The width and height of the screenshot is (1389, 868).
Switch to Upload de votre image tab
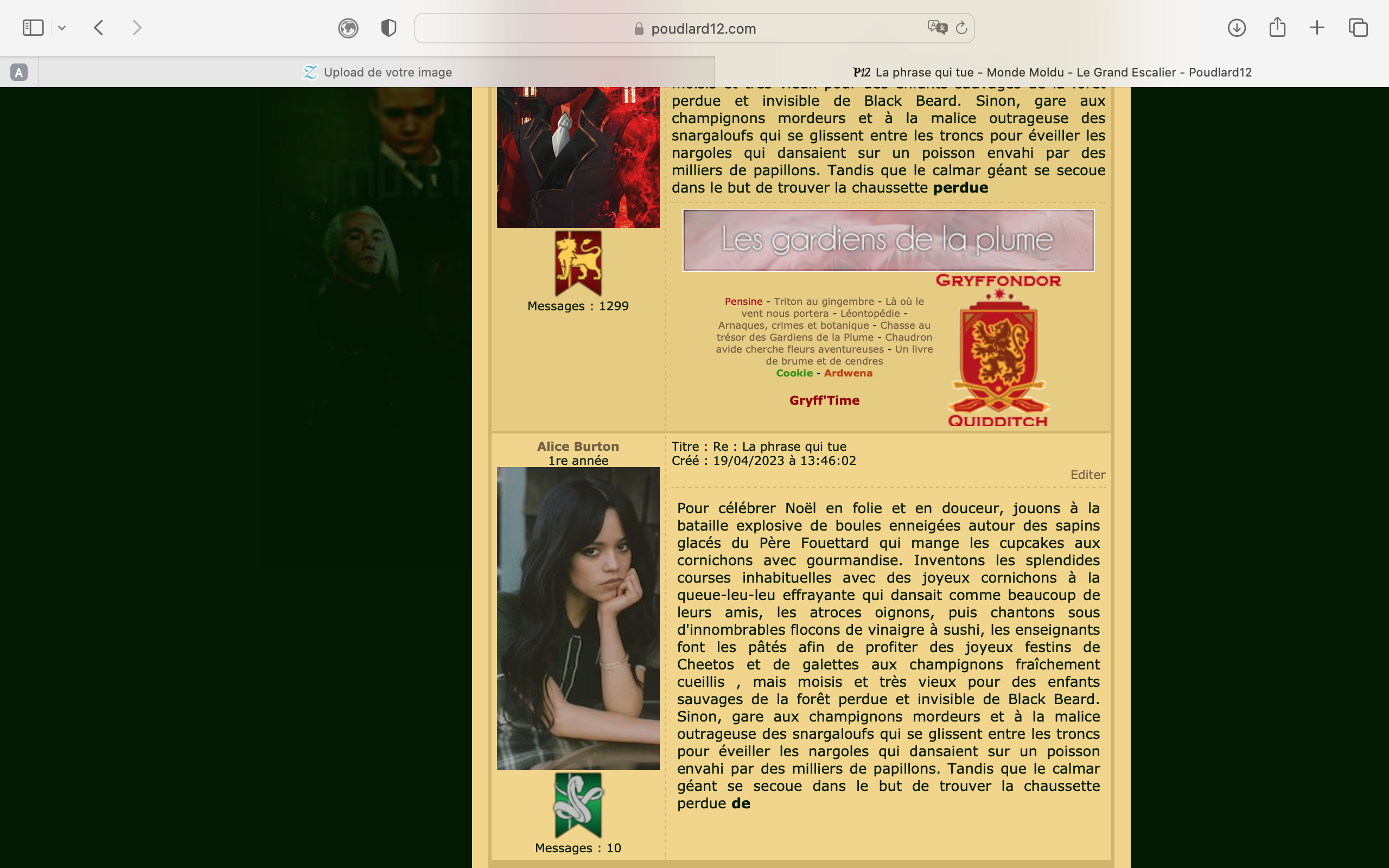(377, 72)
